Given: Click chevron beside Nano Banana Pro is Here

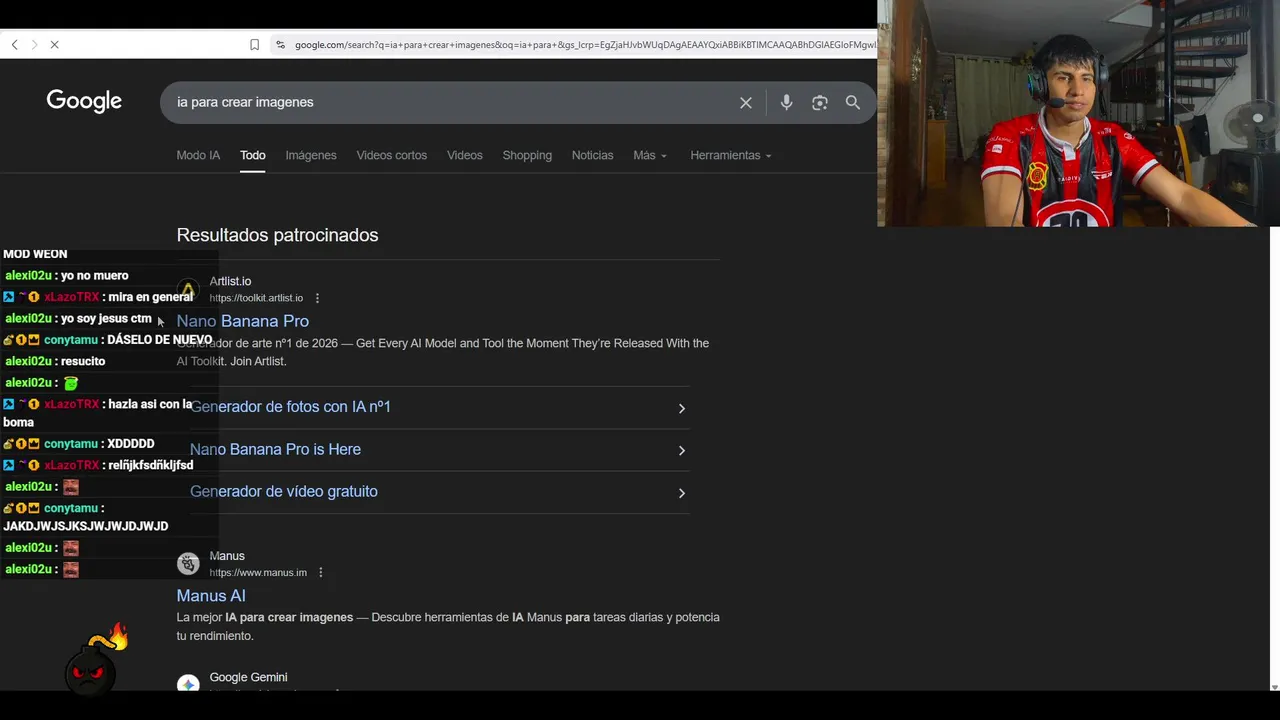Looking at the screenshot, I should pyautogui.click(x=682, y=450).
